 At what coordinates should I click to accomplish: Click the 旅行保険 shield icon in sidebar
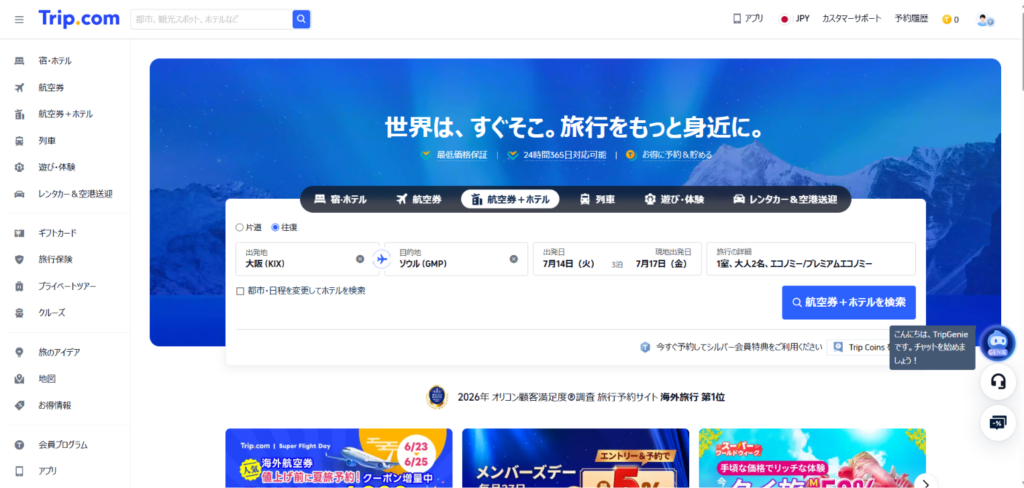point(20,259)
